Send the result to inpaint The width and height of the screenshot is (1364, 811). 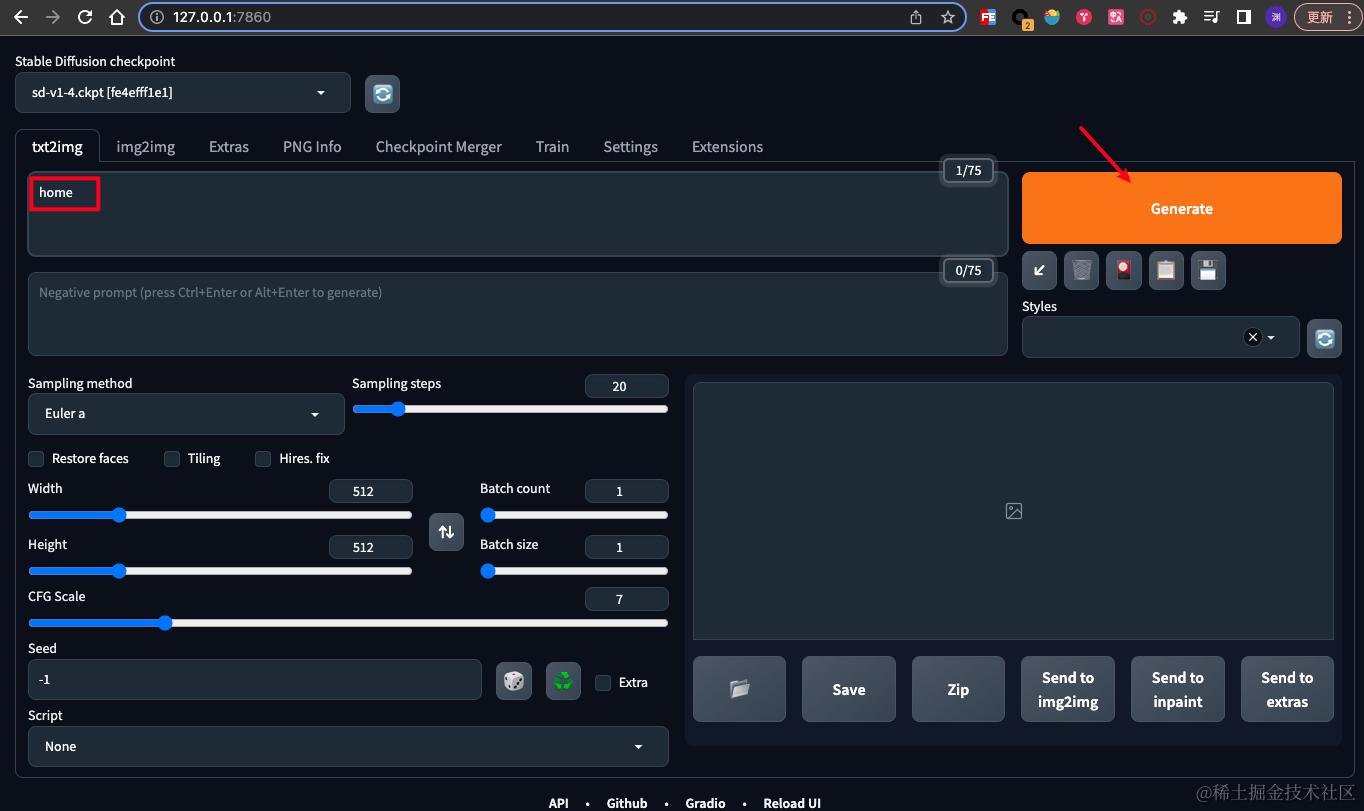(x=1178, y=689)
